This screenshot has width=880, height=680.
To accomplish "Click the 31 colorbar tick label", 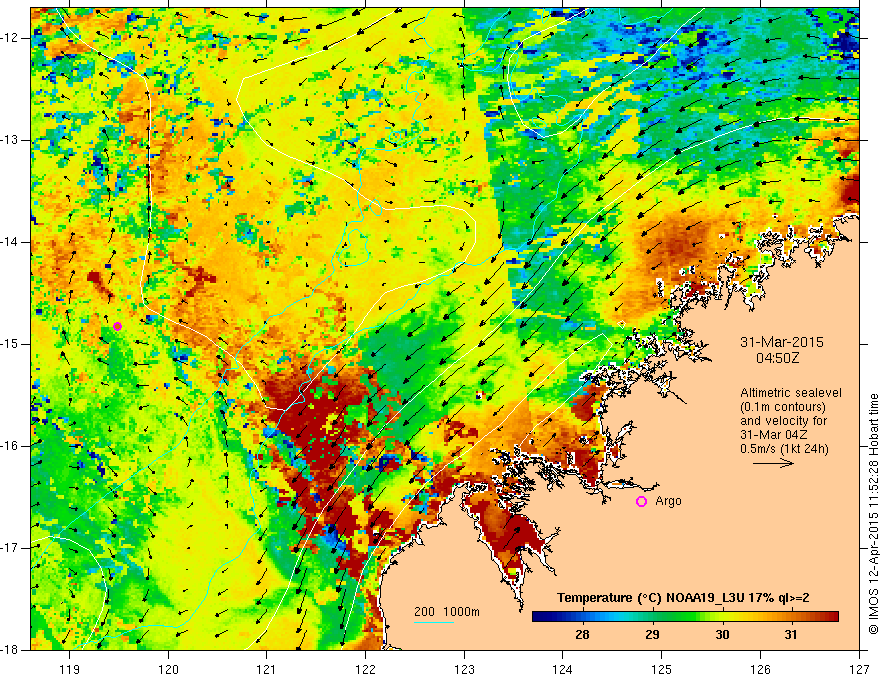I will tap(791, 635).
